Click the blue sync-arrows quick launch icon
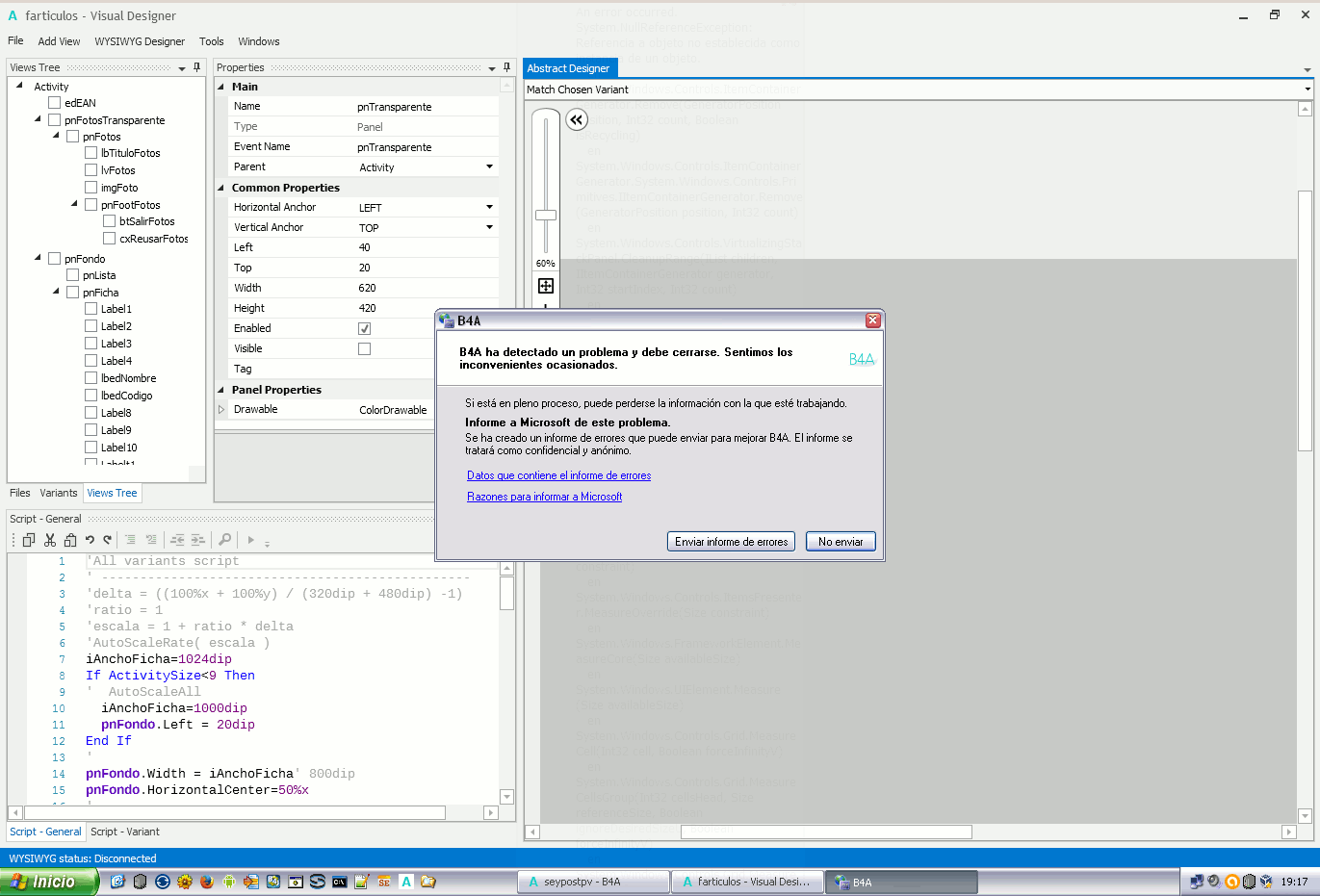1320x896 pixels. tap(163, 882)
